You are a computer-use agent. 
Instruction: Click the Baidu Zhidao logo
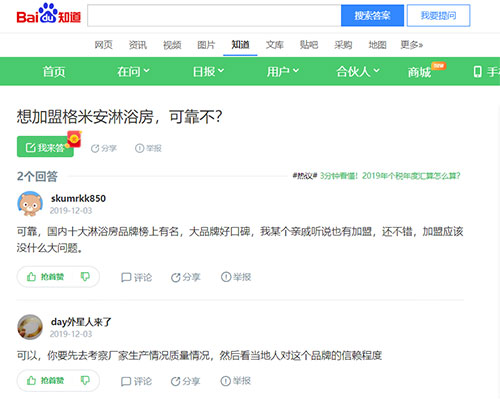point(49,14)
